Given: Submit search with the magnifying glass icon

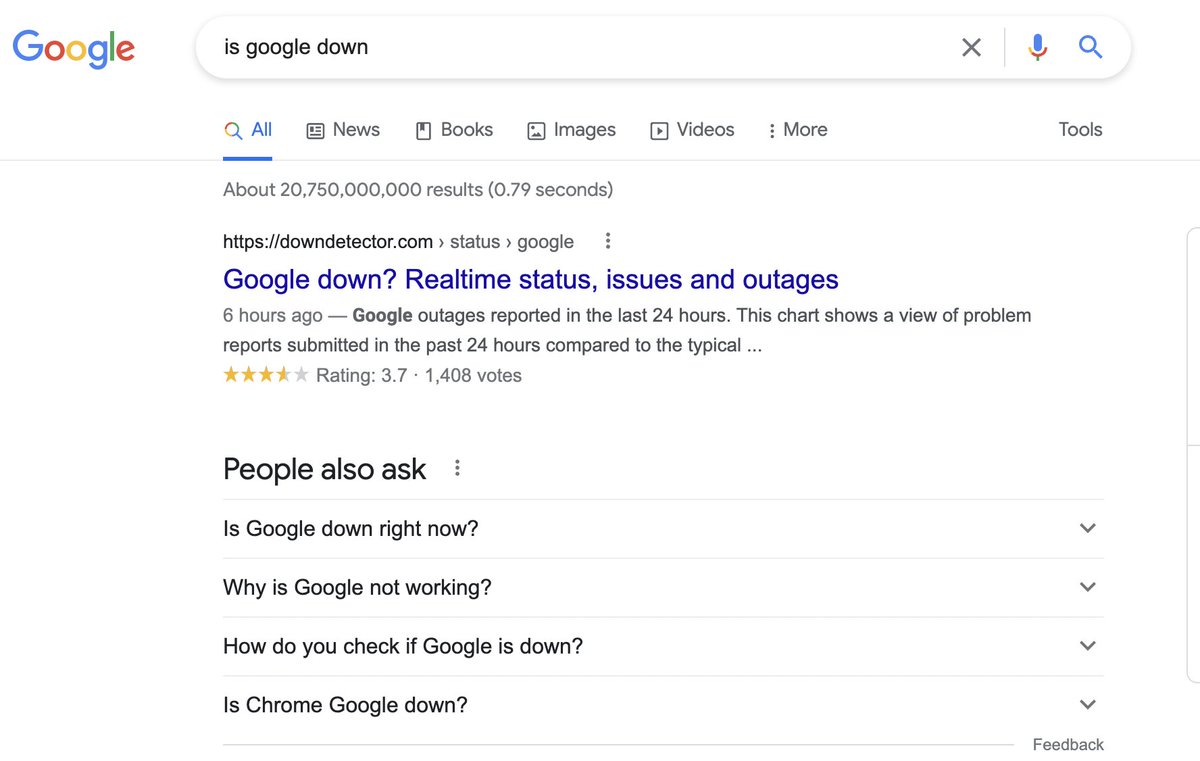Looking at the screenshot, I should click(1090, 47).
